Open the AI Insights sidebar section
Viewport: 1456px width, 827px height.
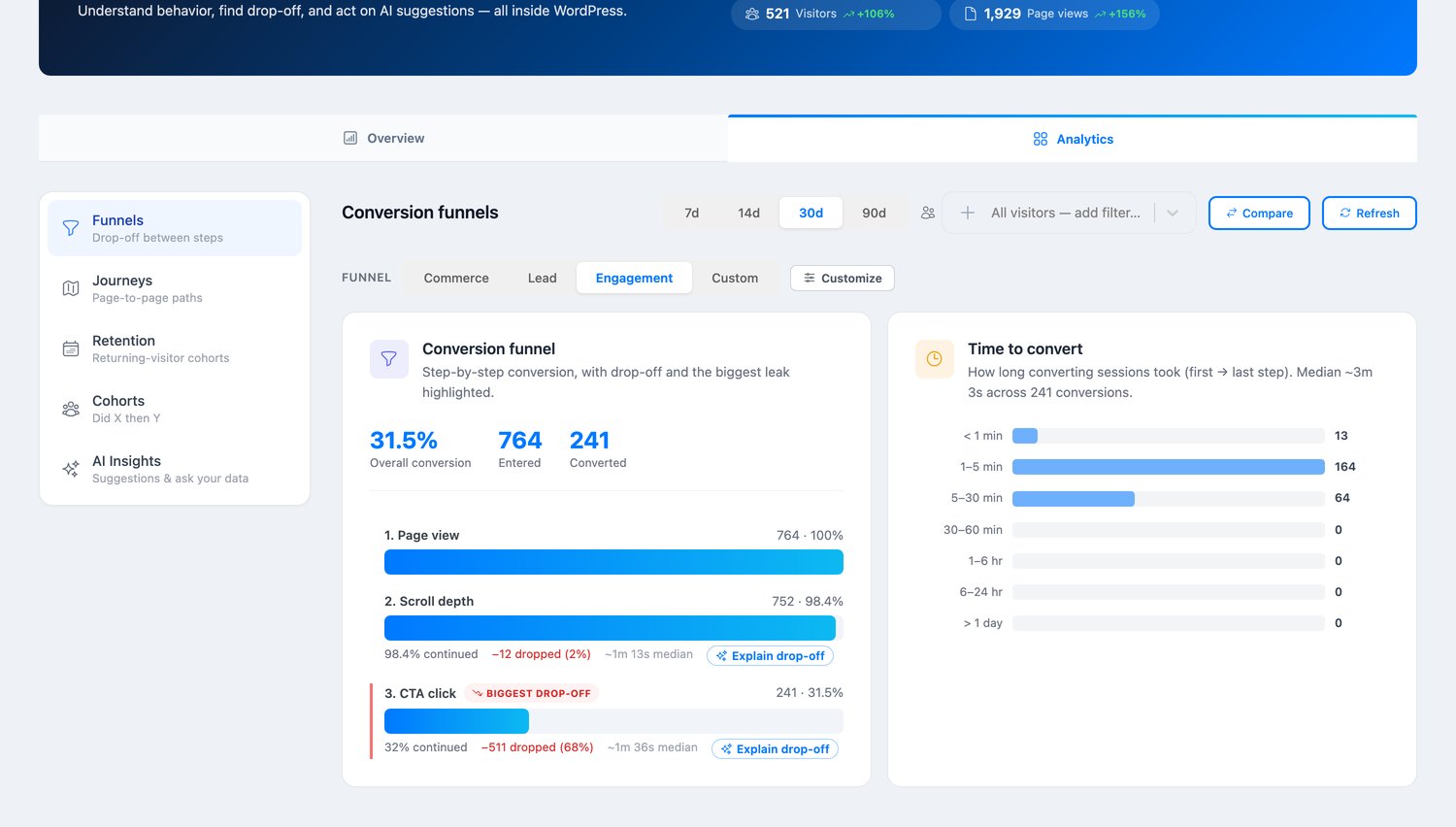click(175, 469)
